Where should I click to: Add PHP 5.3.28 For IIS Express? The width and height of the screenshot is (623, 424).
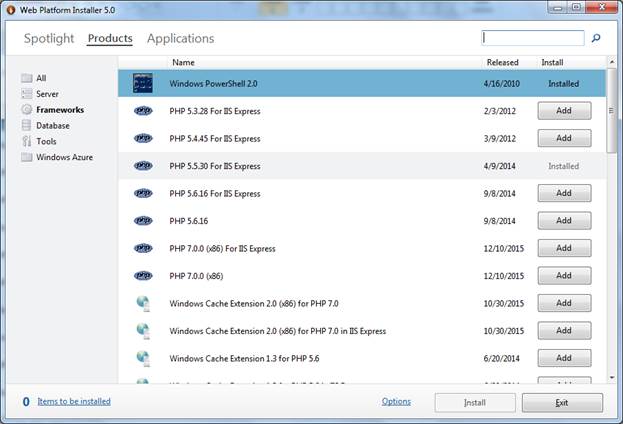(x=564, y=110)
